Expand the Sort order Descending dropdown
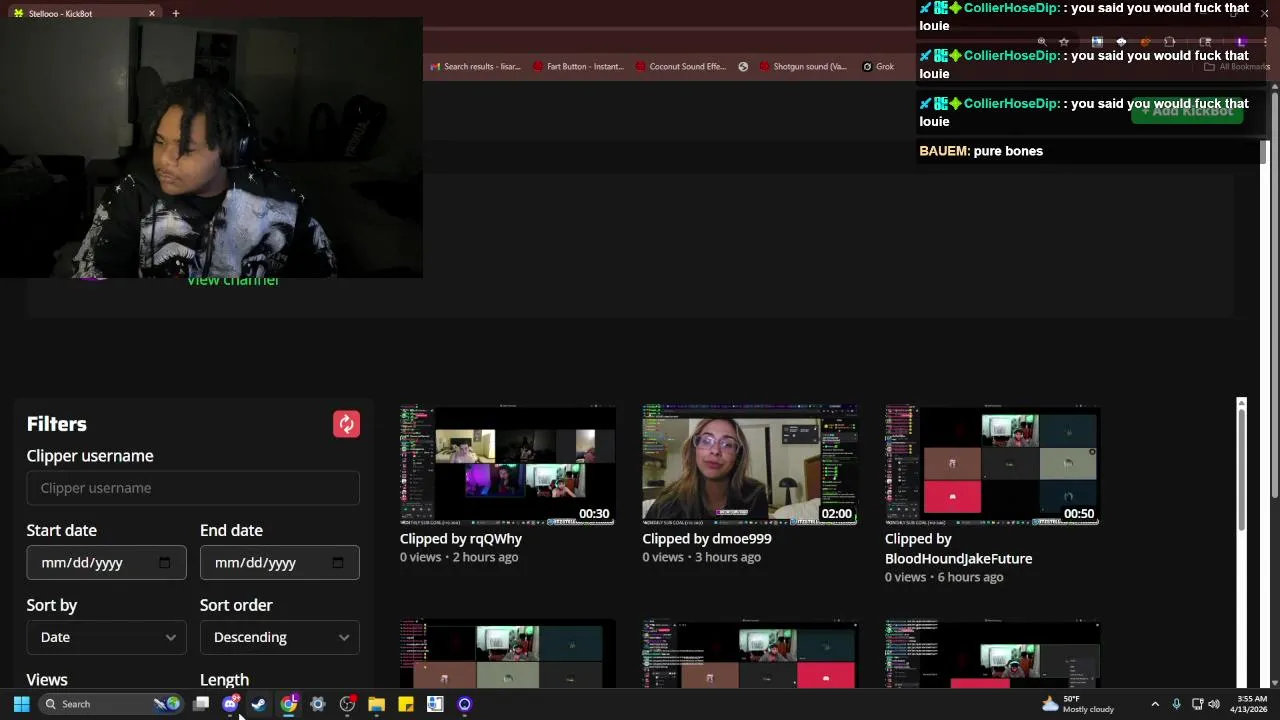The image size is (1280, 720). click(279, 637)
